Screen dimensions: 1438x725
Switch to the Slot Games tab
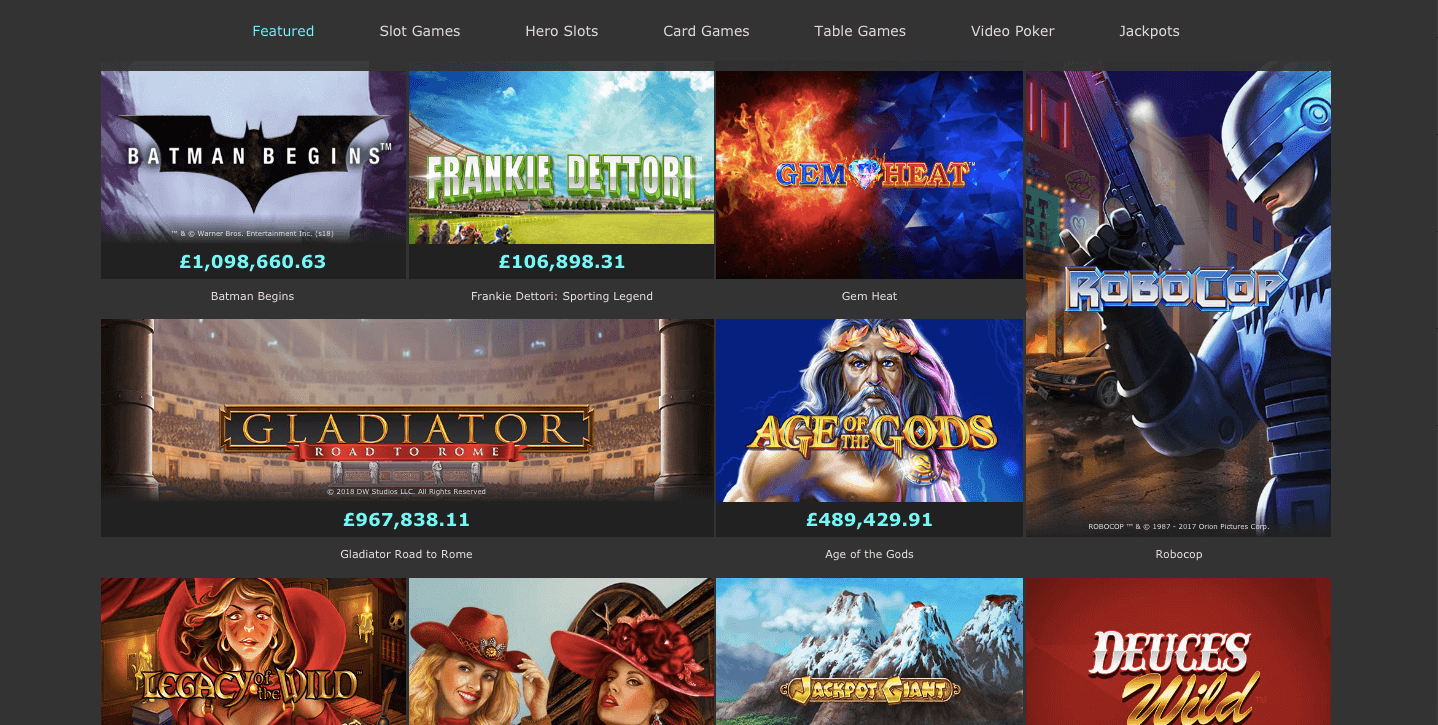(420, 31)
